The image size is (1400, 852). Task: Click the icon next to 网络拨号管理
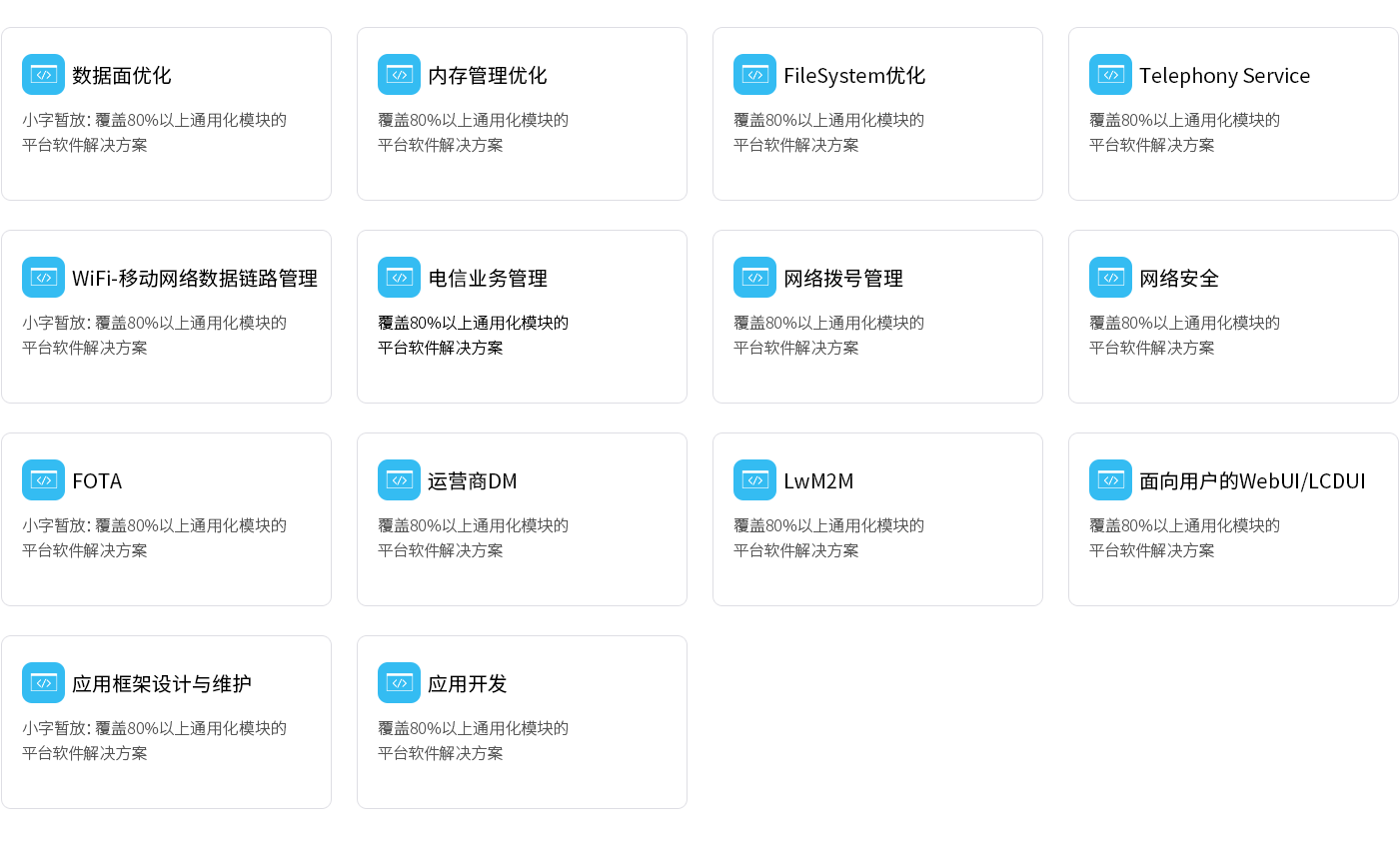[x=754, y=278]
